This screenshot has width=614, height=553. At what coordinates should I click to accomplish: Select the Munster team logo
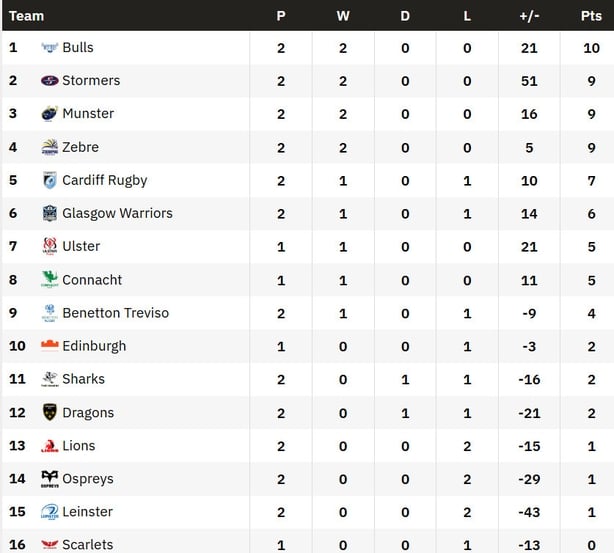coord(49,114)
